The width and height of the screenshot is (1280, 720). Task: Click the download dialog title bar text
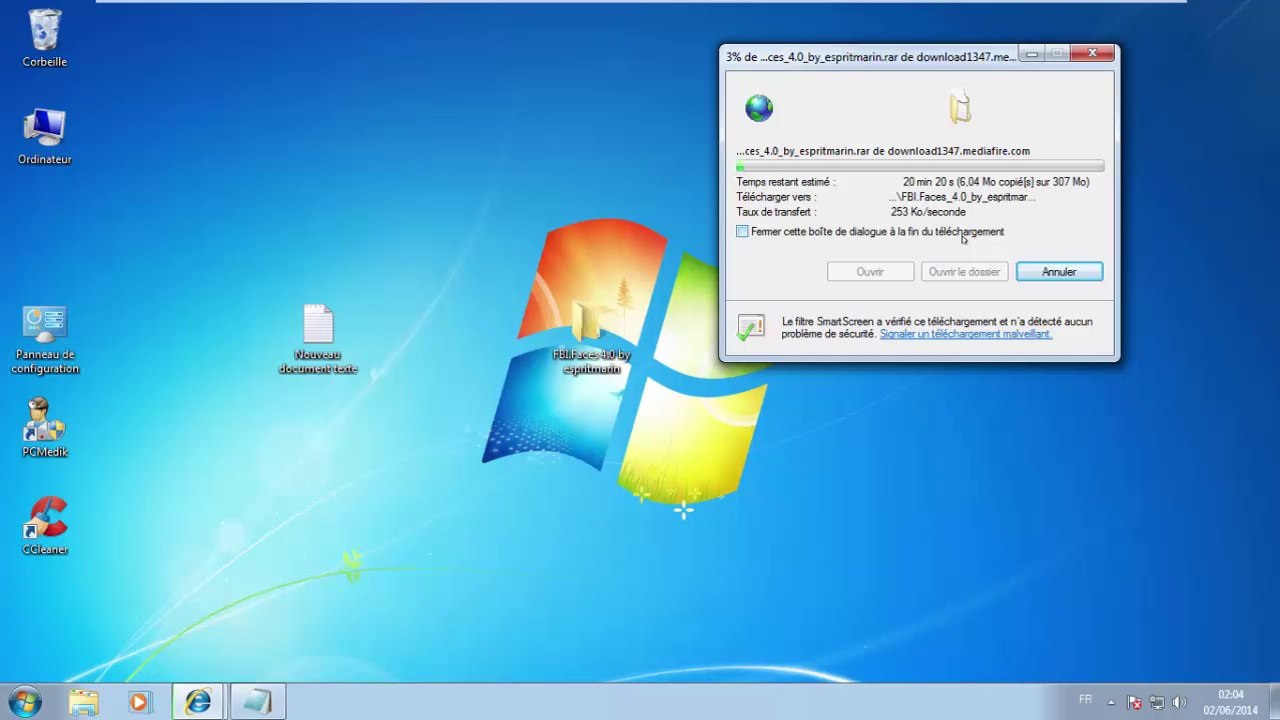[x=870, y=57]
